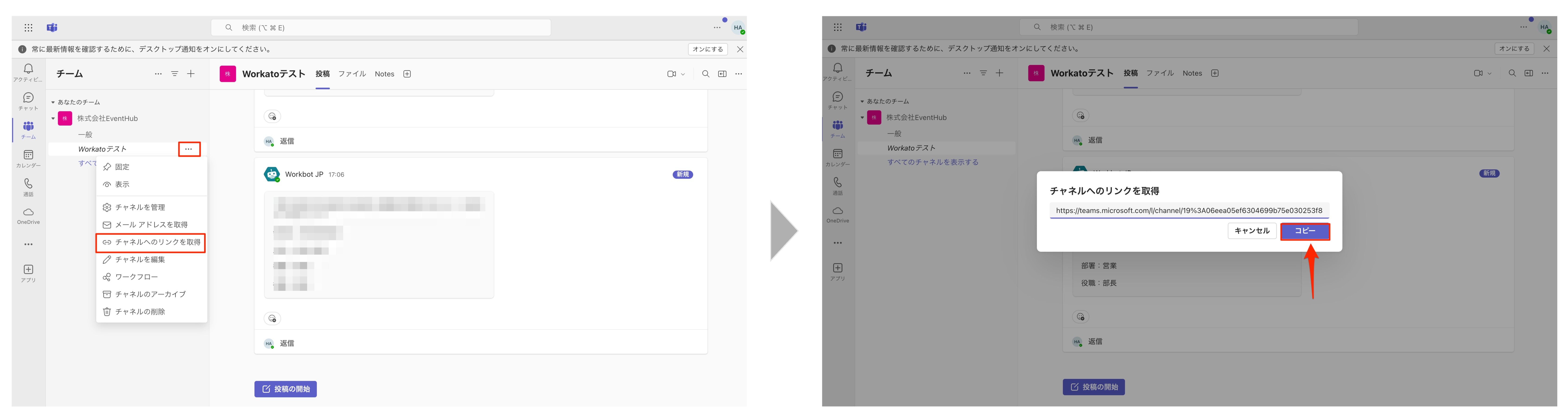Click 17:06 timestamp in left screenshot
The height and width of the screenshot is (420, 1568).
(x=336, y=175)
